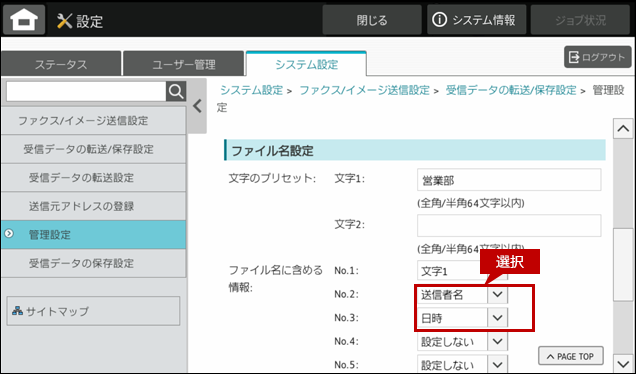Open No.5 dropdown showing 設定しない
The width and height of the screenshot is (636, 374).
coord(462,365)
